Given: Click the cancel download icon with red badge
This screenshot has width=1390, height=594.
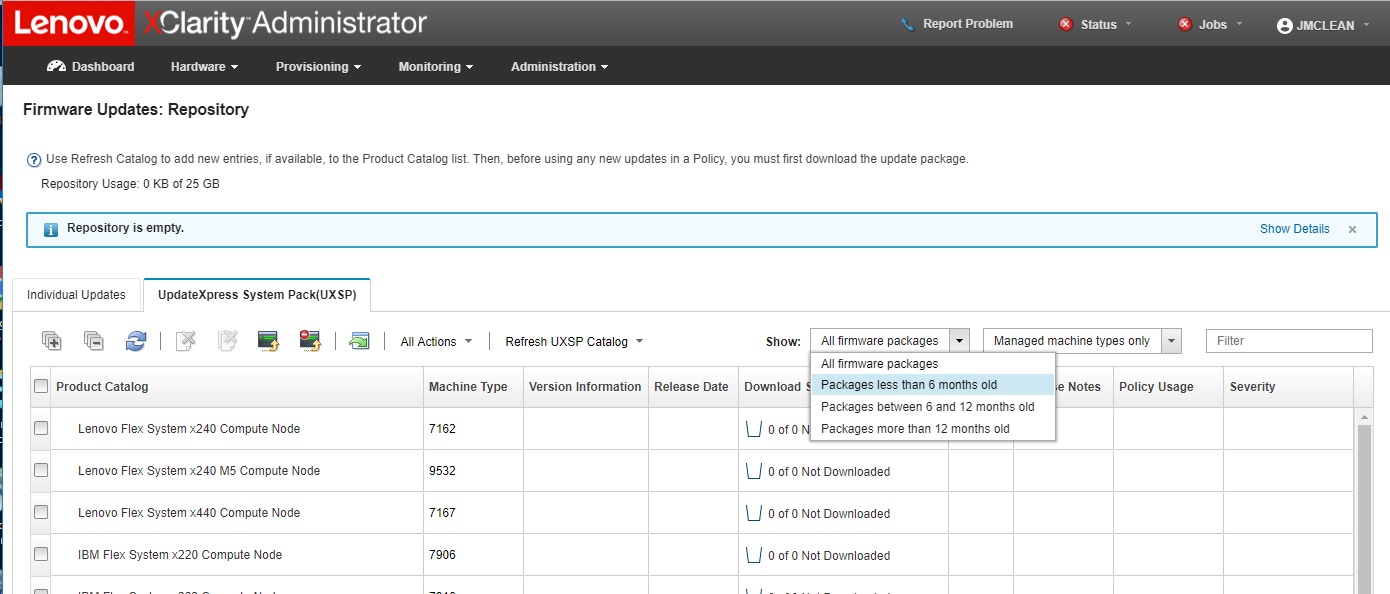Looking at the screenshot, I should point(310,341).
